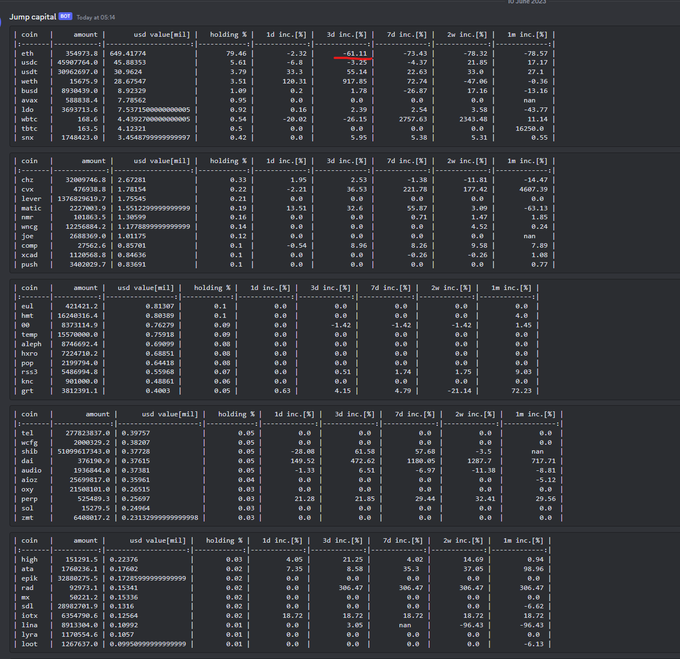Select the 'nmr' coin cell
Screen dimensions: 680x659
(27, 217)
